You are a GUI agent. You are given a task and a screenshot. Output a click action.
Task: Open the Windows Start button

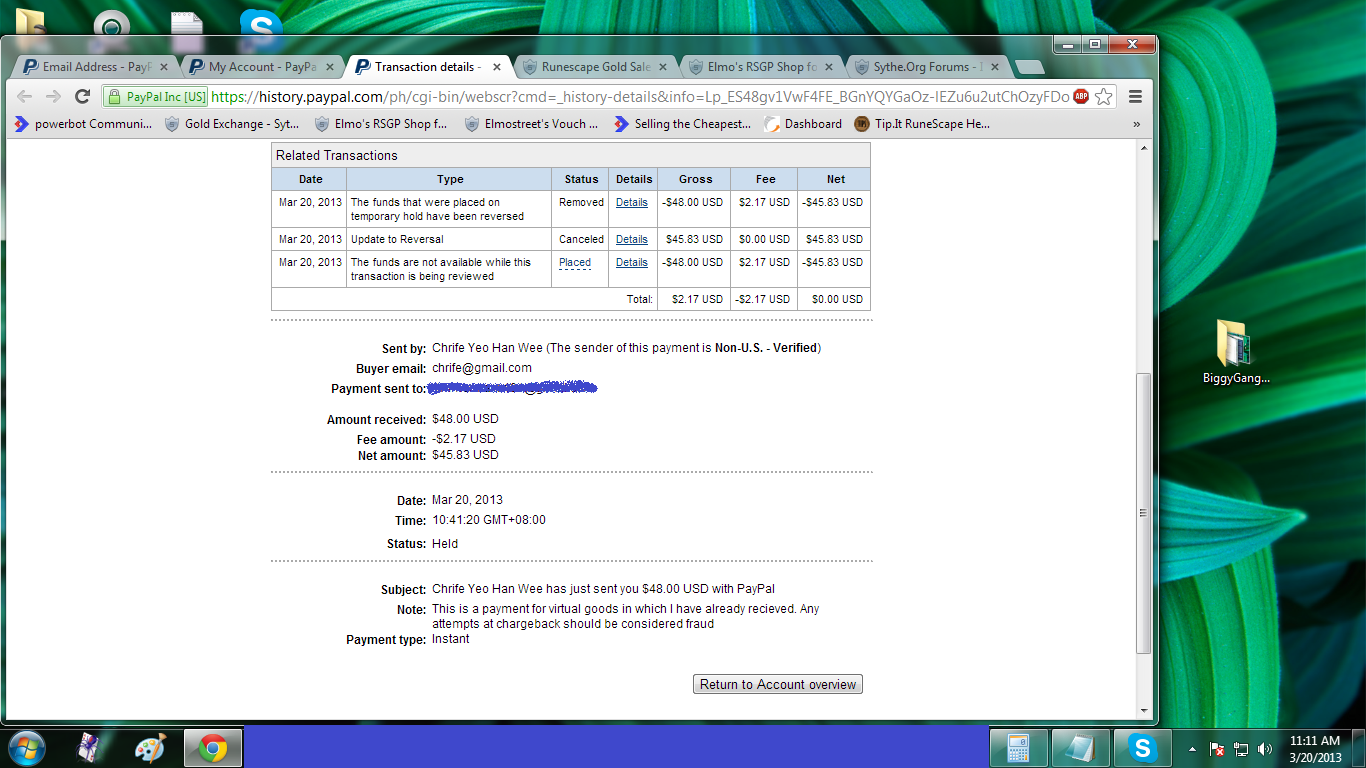(26, 747)
